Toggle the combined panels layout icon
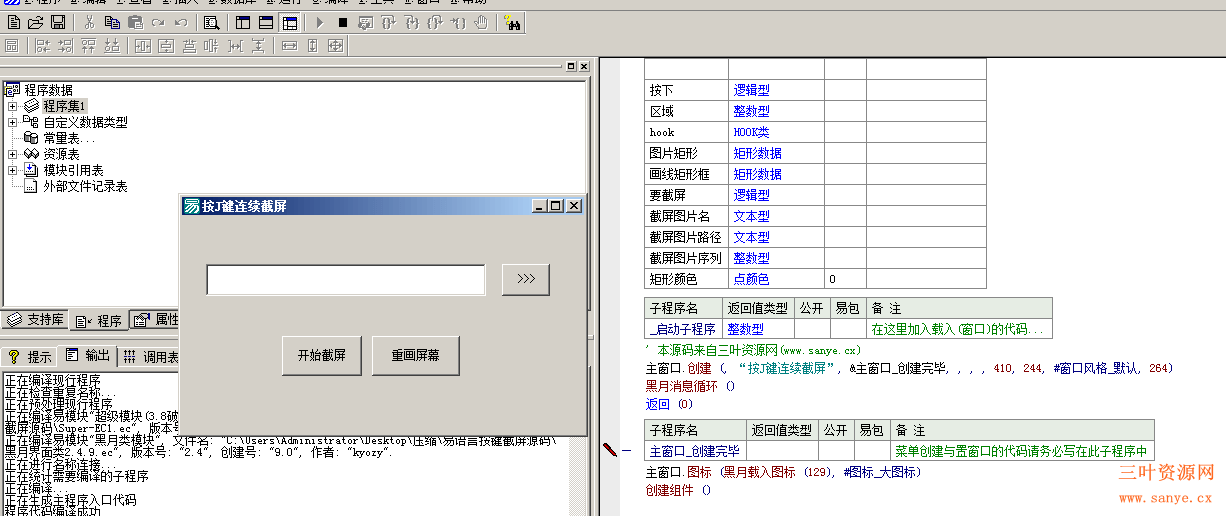The width and height of the screenshot is (1226, 516). pos(290,22)
